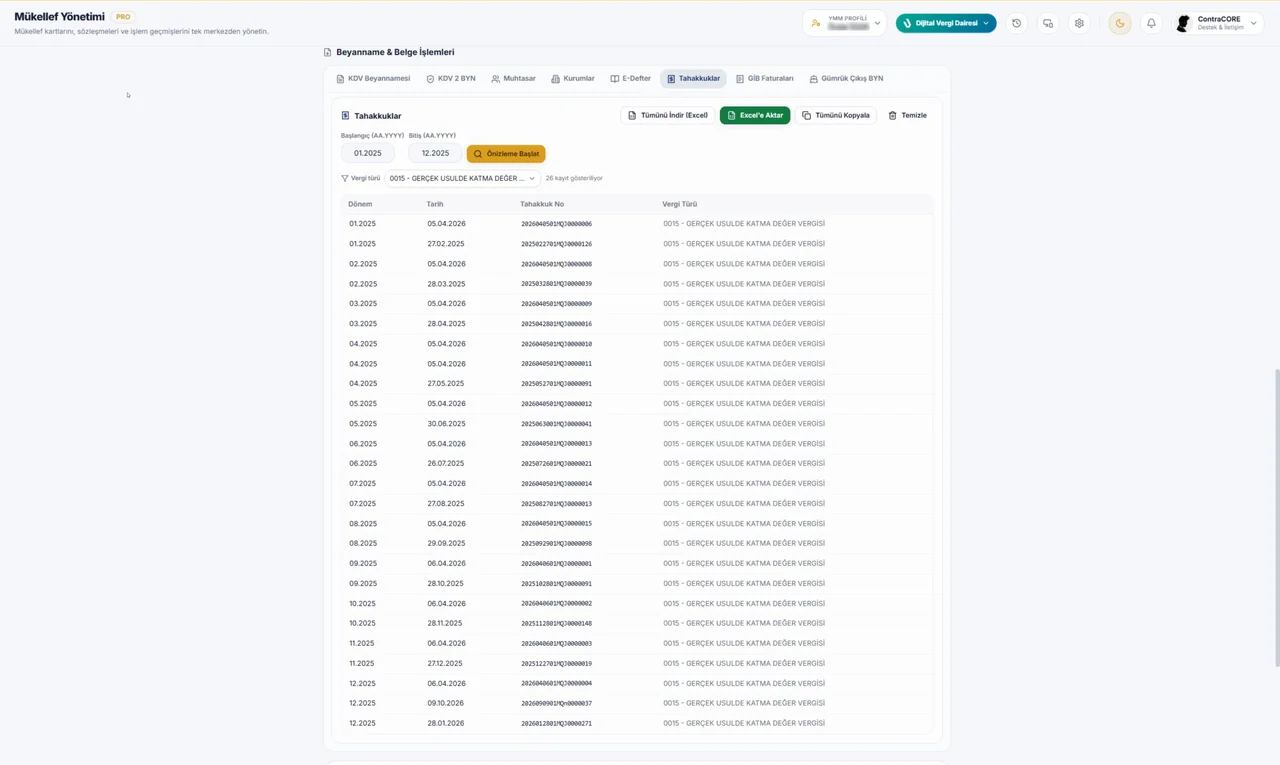Open the chat messages icon
1280x765 pixels.
tap(1048, 23)
